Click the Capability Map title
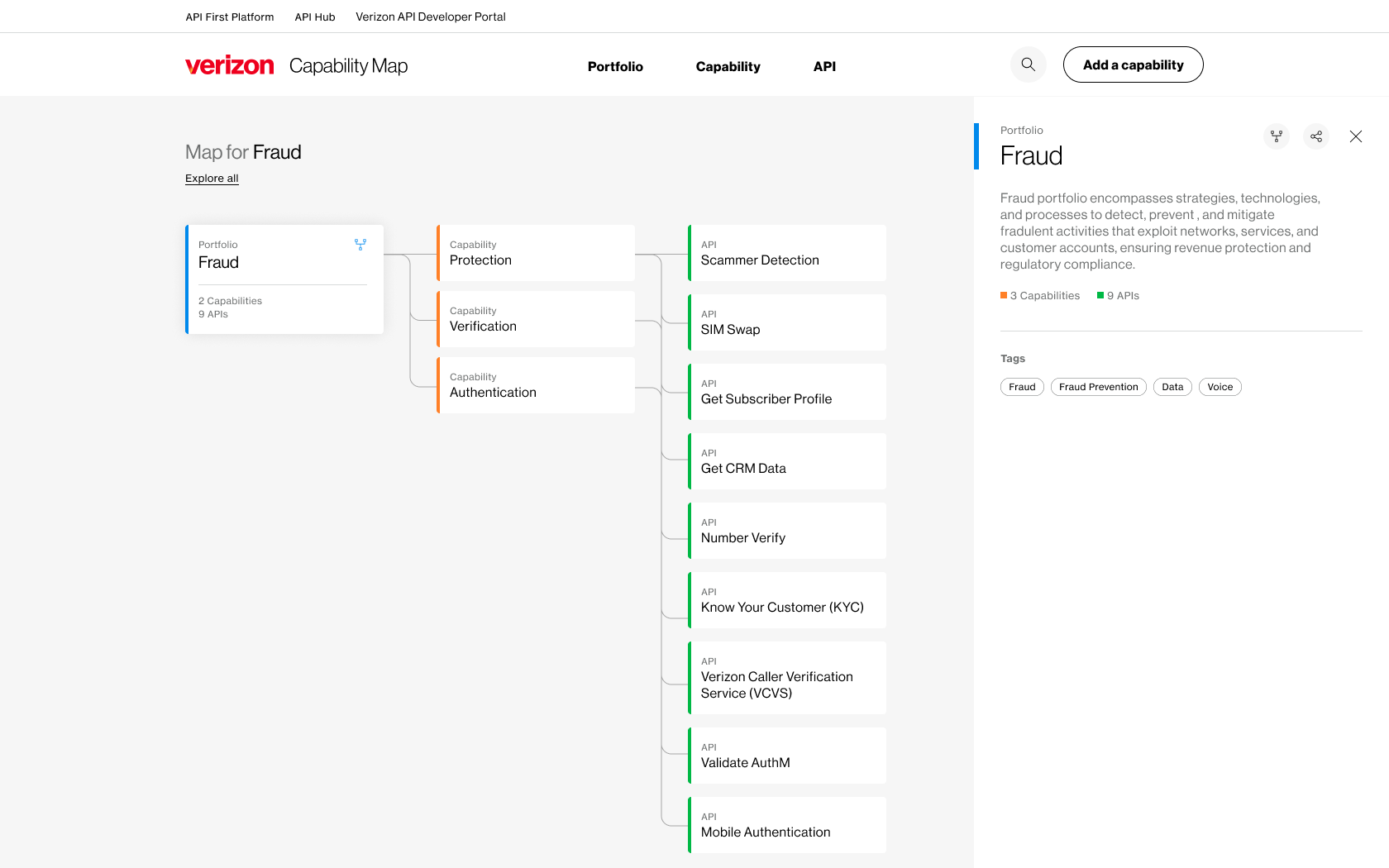The image size is (1389, 868). 348,65
